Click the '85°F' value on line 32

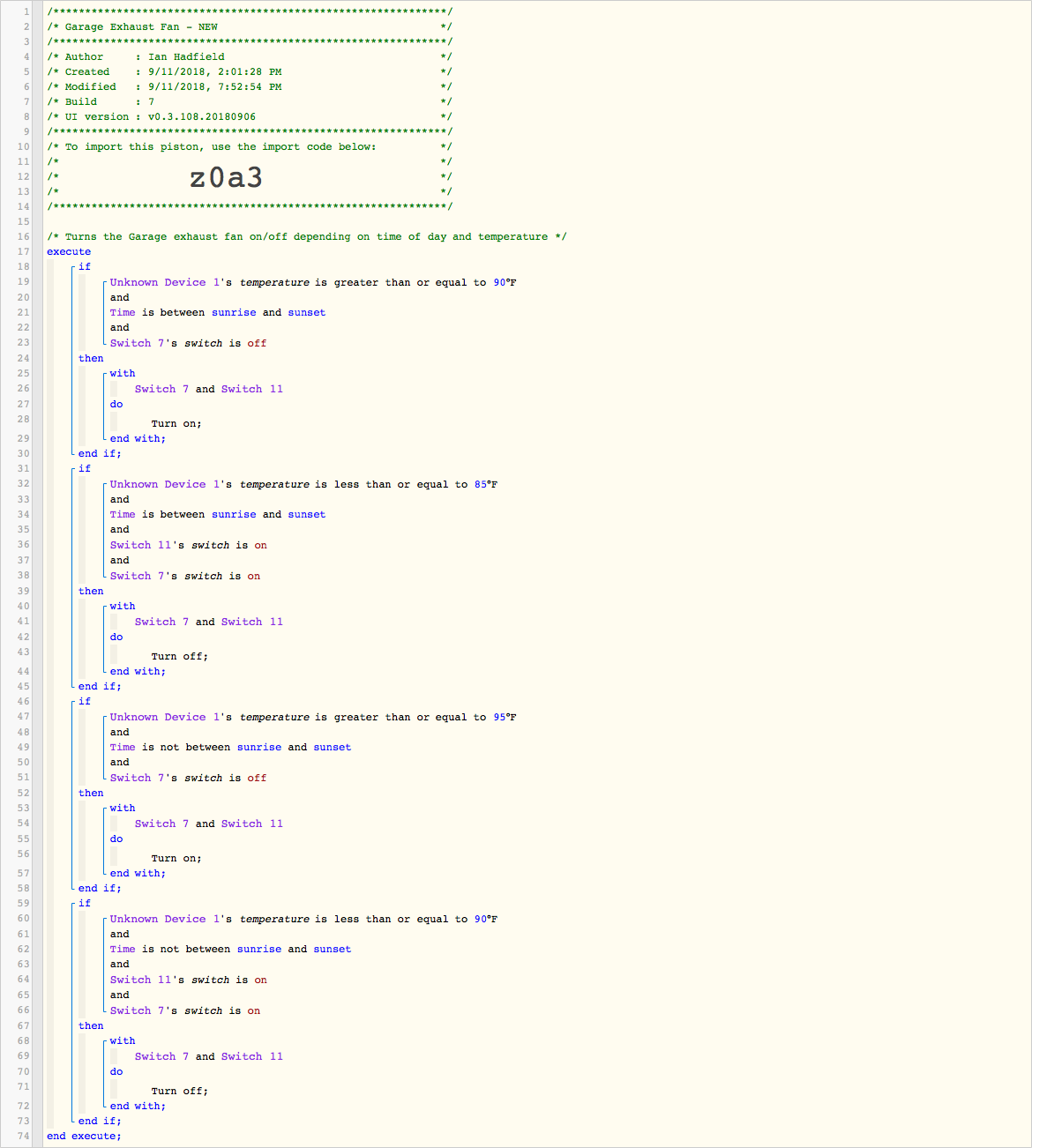click(486, 484)
